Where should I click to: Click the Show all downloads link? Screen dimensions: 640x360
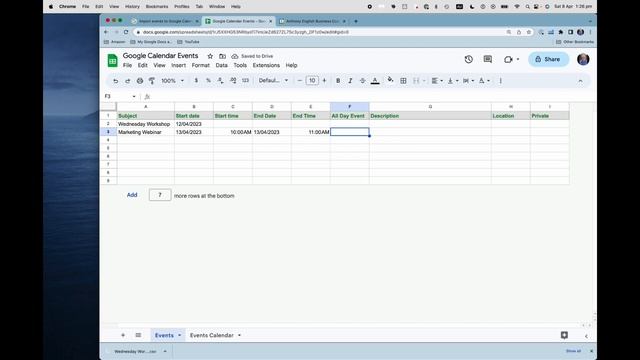pos(573,351)
